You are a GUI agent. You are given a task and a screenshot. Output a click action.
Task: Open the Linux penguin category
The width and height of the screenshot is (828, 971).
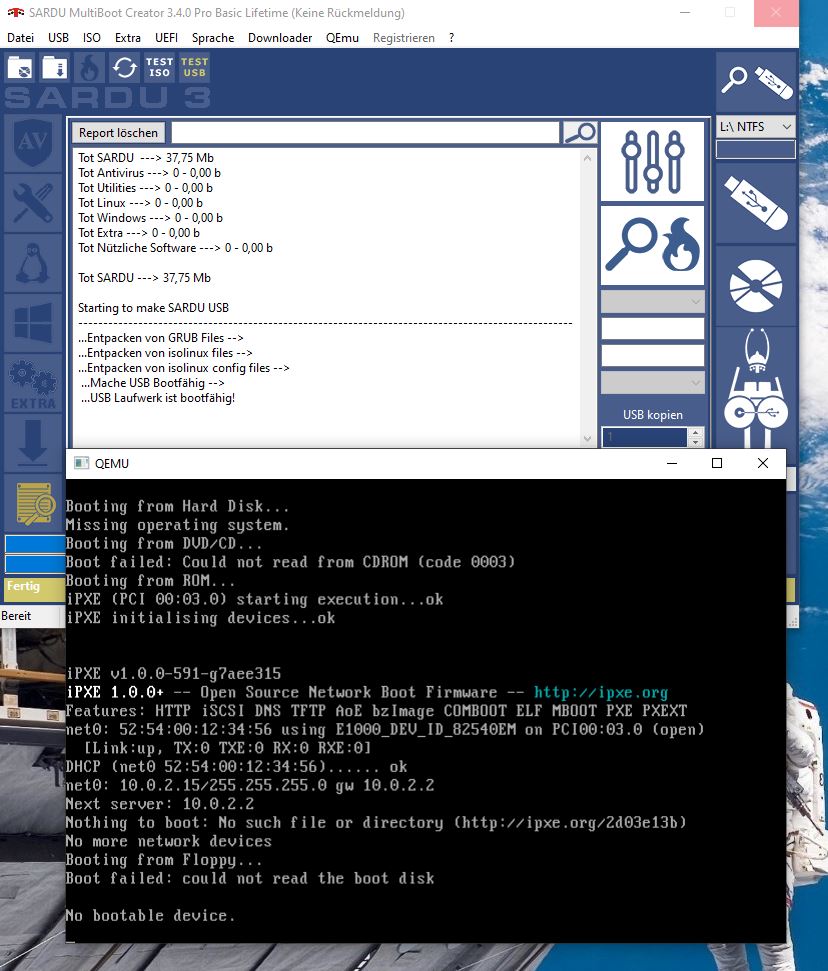(x=33, y=263)
